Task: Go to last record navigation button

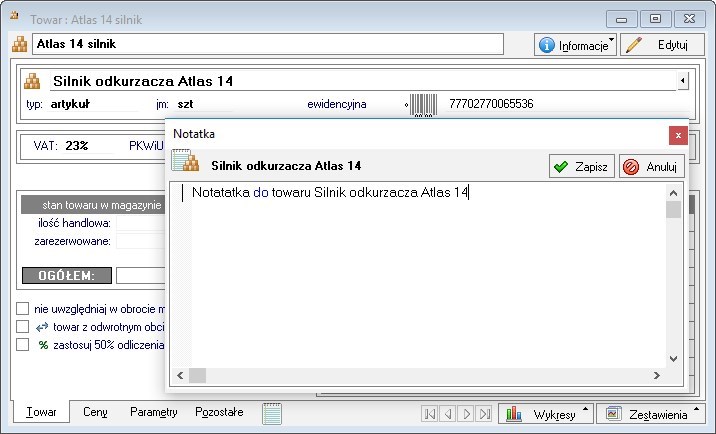Action: 484,414
